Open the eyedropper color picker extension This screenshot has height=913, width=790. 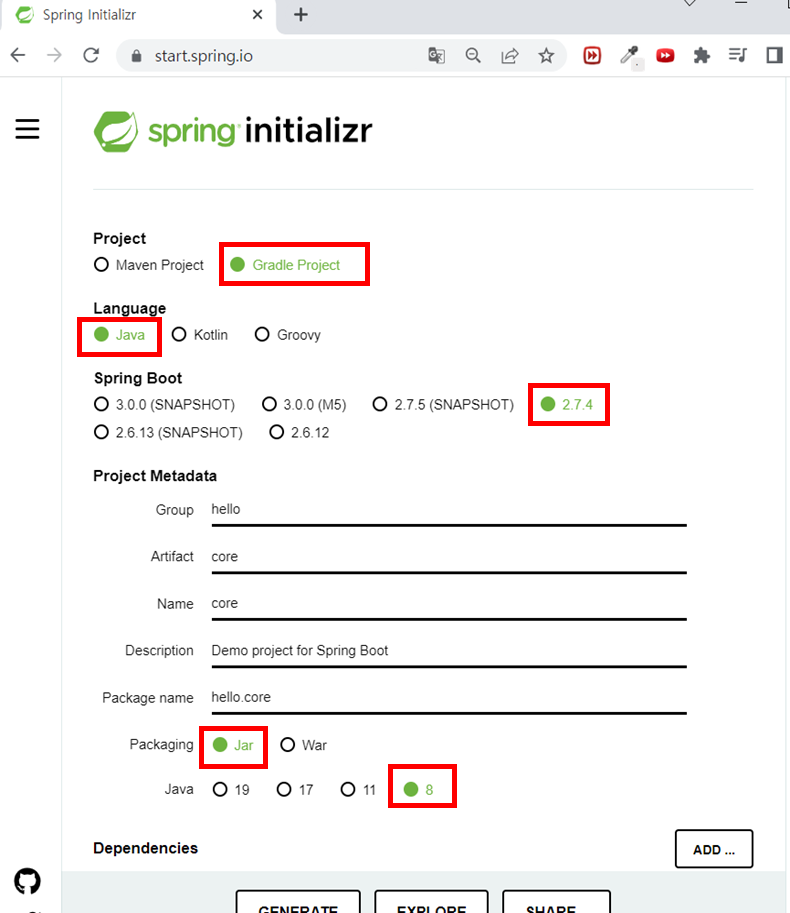pyautogui.click(x=629, y=56)
